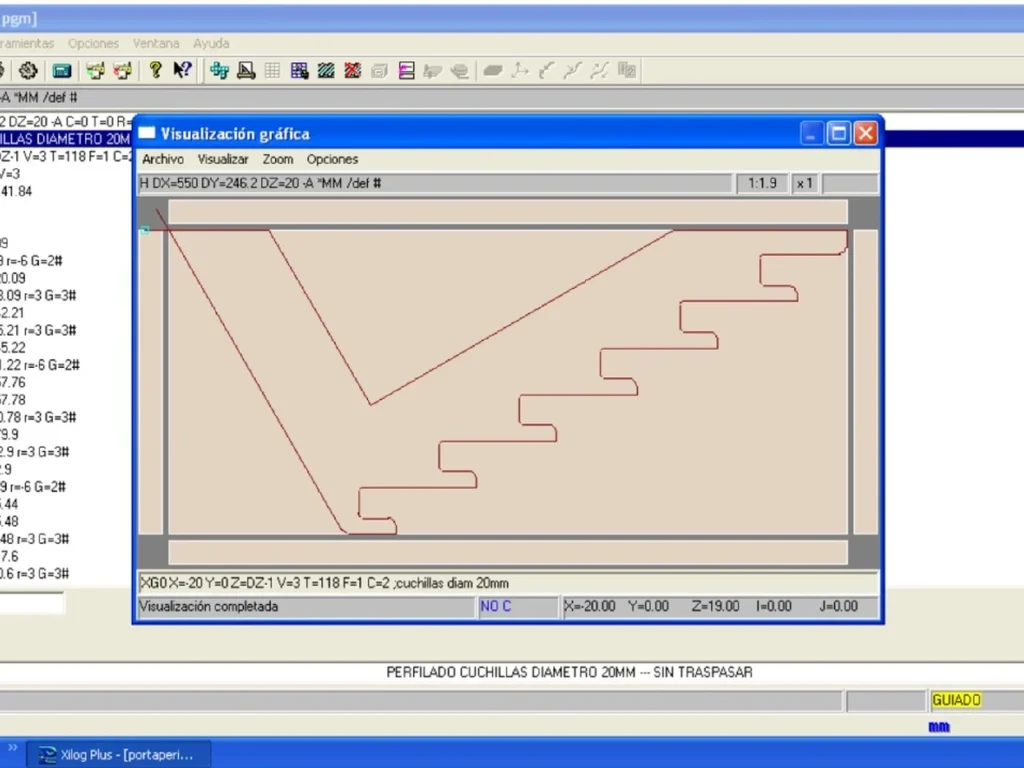The image size is (1024, 768).
Task: Click the header field H DX=550 DY=246.2
Action: pos(434,184)
